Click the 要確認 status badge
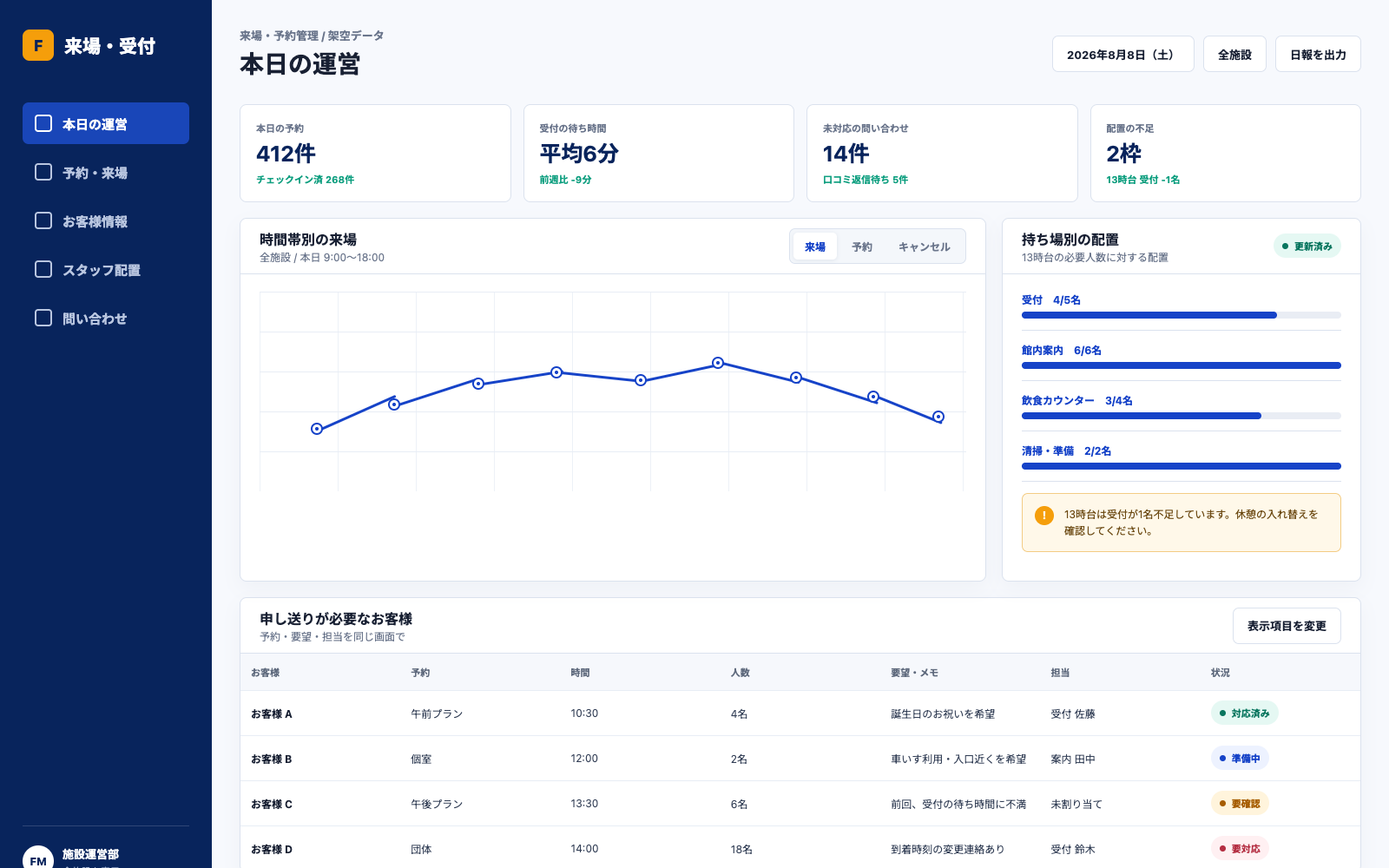The width and height of the screenshot is (1389, 868). tap(1240, 804)
